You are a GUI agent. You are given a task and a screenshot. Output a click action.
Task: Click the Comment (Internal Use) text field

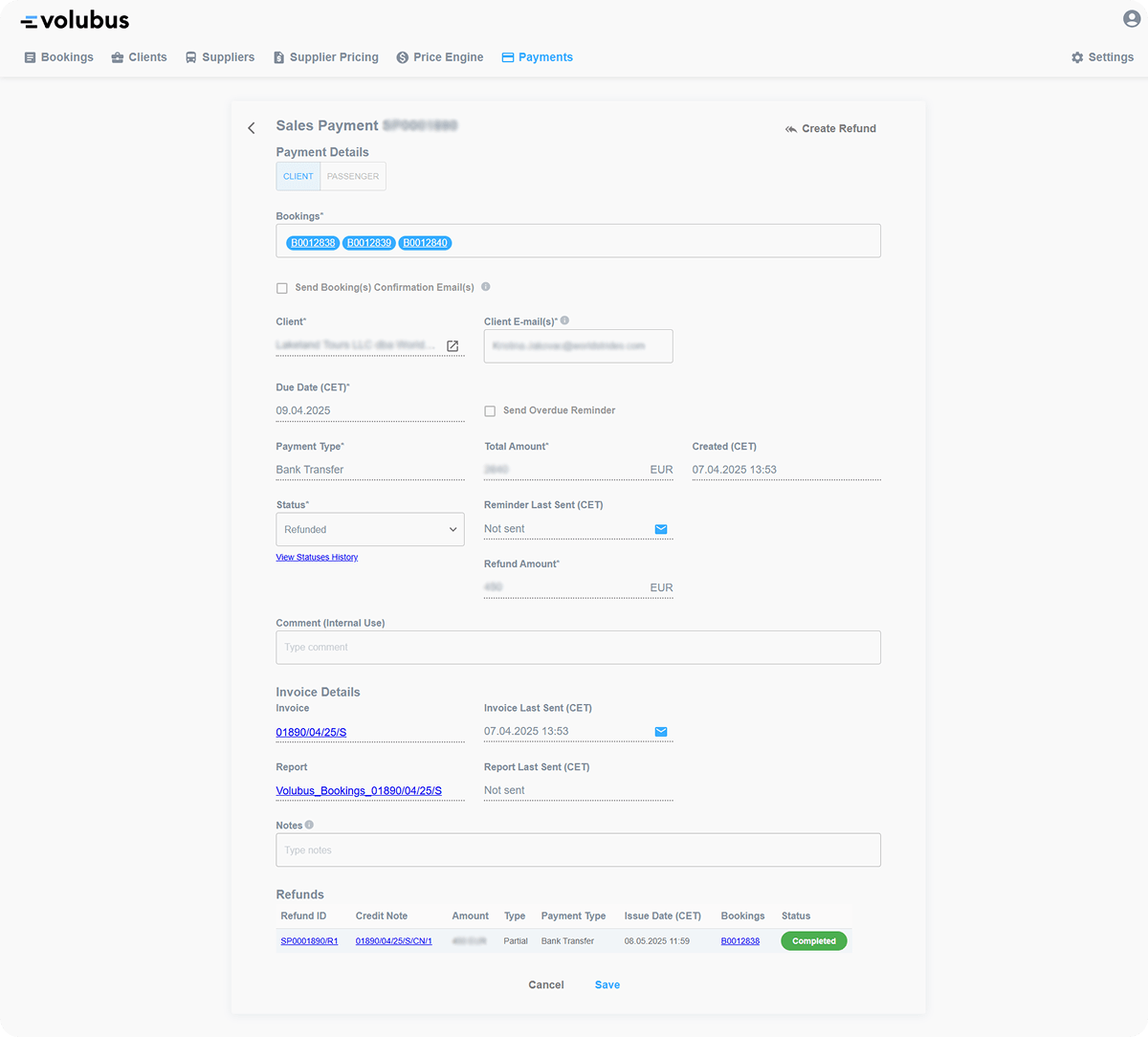point(578,648)
